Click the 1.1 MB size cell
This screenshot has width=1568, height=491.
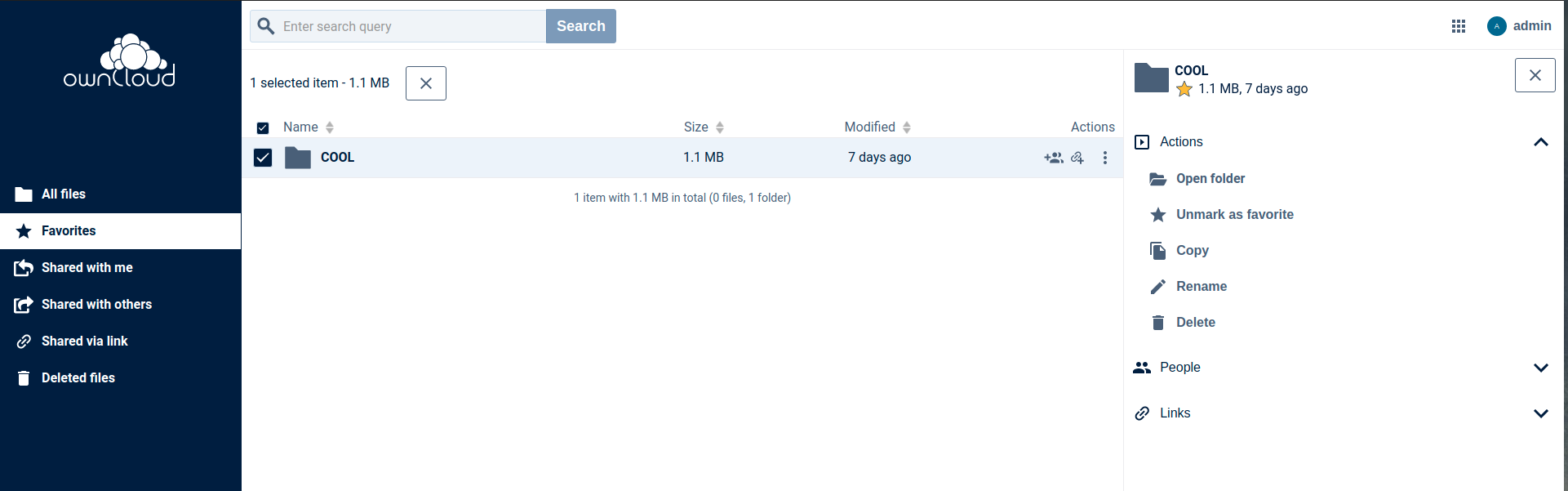point(704,158)
